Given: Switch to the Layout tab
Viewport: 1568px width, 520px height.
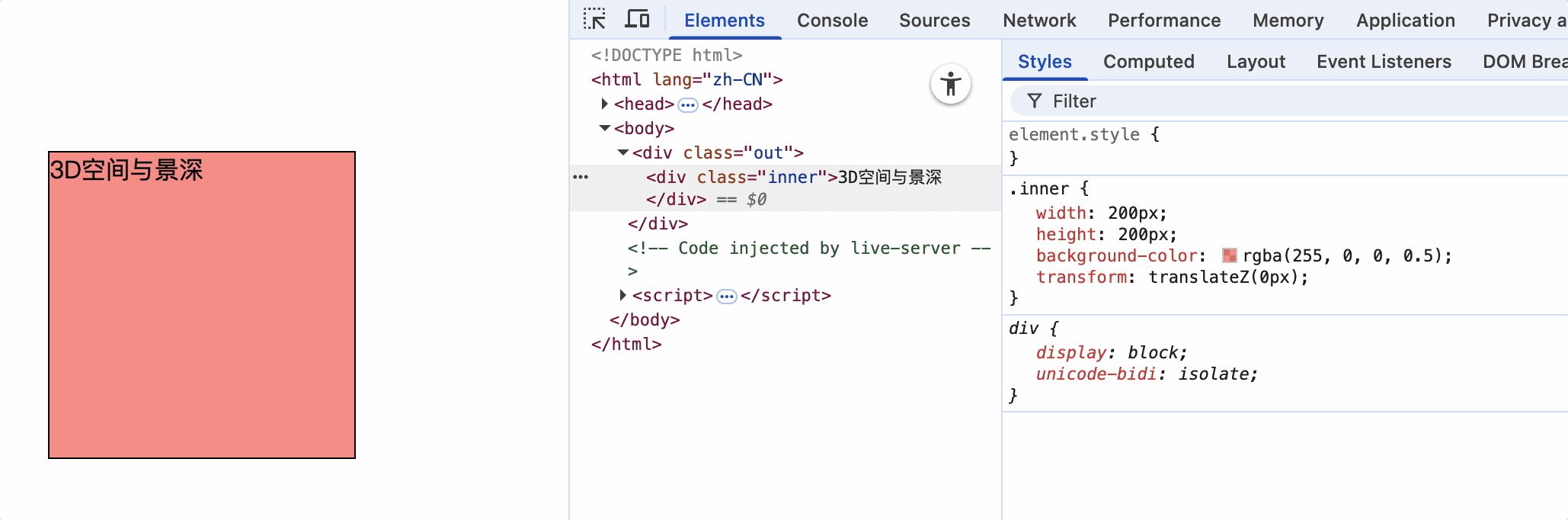Looking at the screenshot, I should tap(1256, 62).
